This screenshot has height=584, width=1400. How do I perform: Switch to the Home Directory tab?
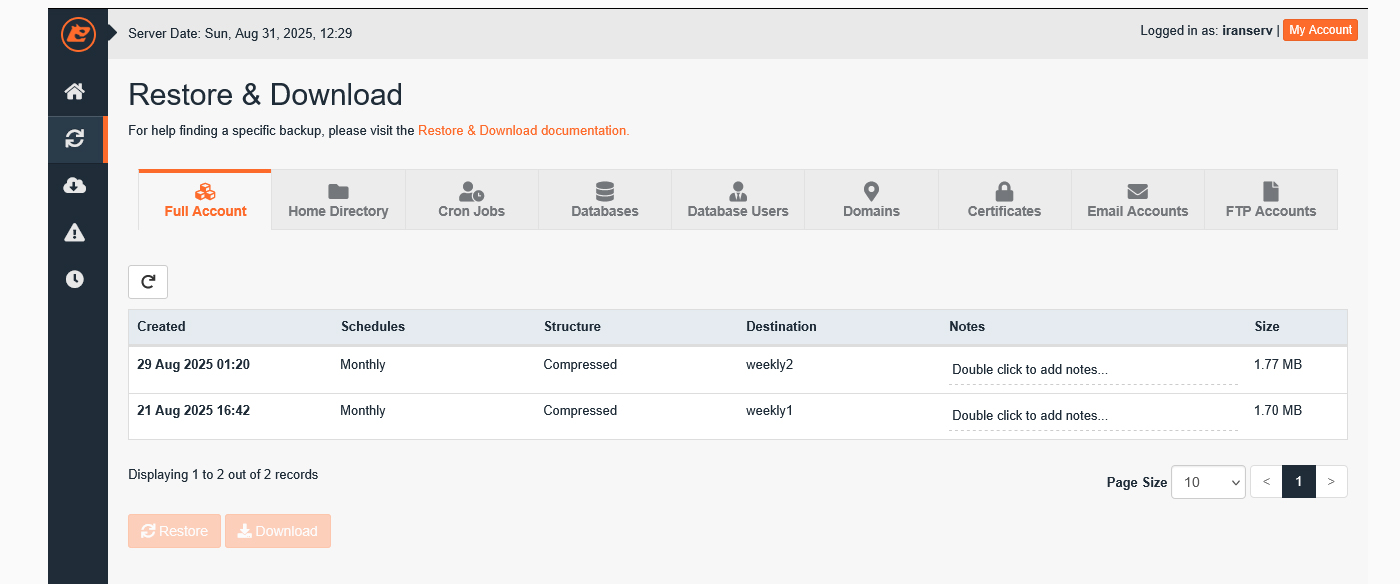point(338,200)
